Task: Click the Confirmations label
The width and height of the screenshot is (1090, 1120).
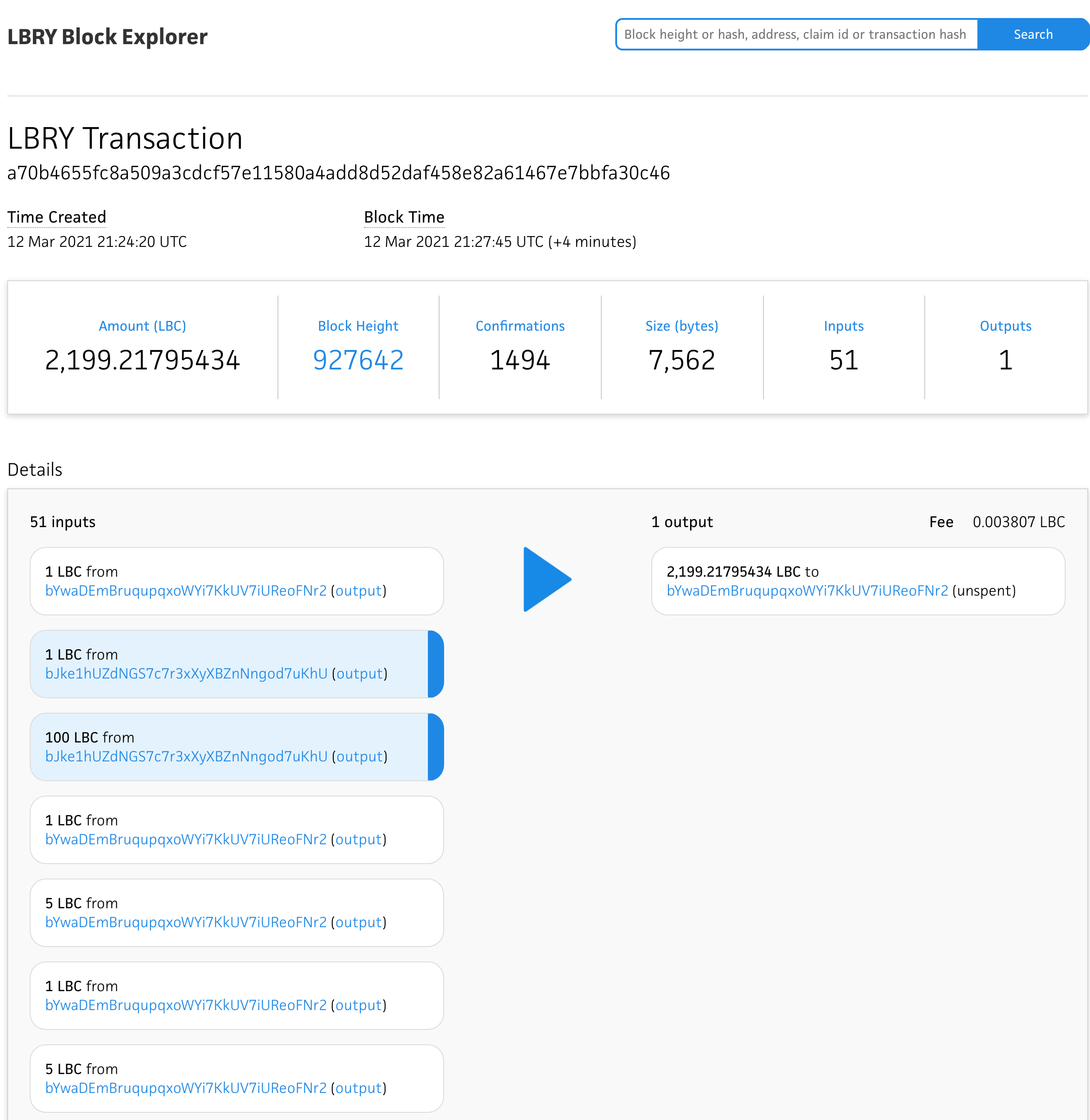Action: [x=520, y=326]
